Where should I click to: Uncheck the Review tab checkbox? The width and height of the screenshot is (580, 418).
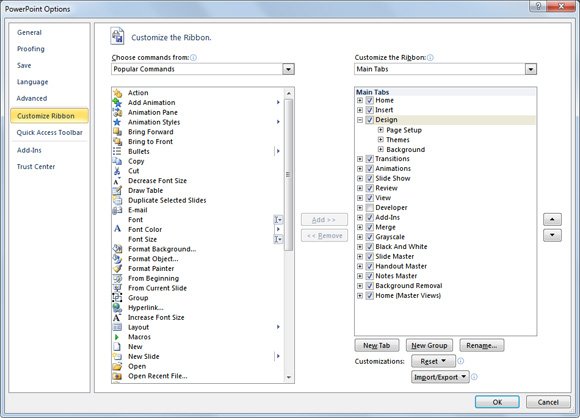pos(370,188)
